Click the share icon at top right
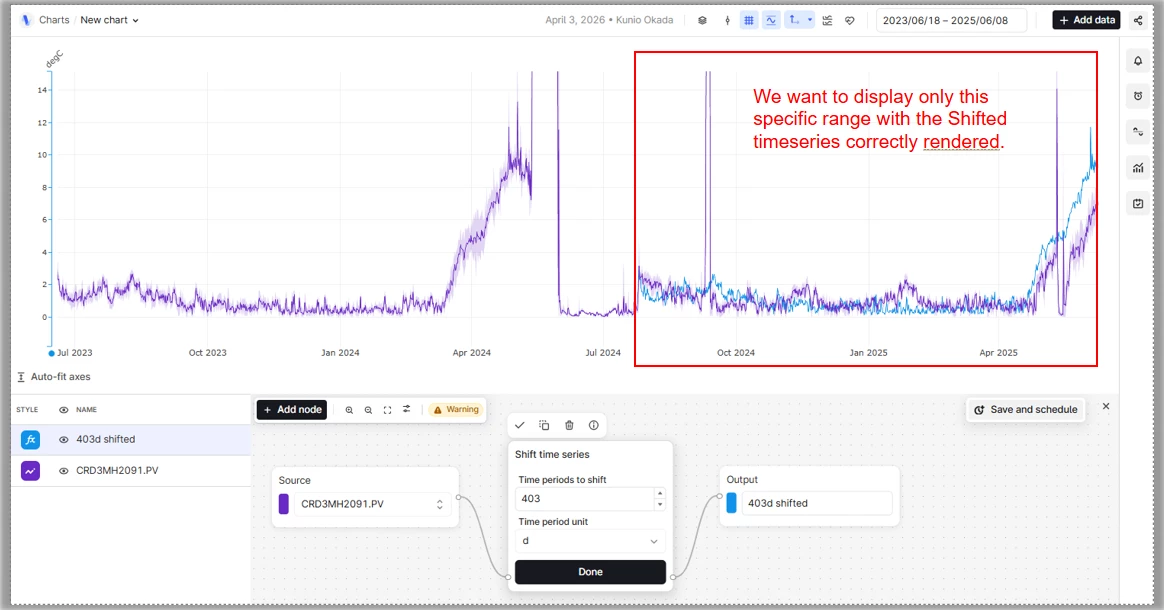The height and width of the screenshot is (610, 1164). tap(1138, 21)
